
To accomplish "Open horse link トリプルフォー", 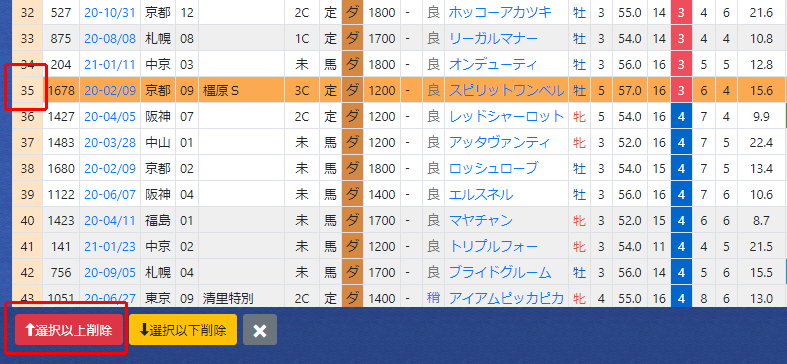I will coord(493,247).
